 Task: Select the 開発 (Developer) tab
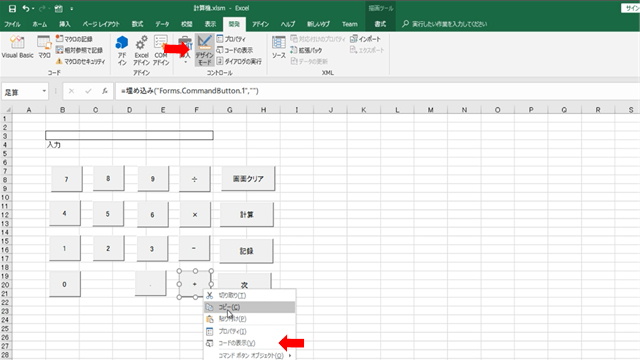[x=234, y=24]
